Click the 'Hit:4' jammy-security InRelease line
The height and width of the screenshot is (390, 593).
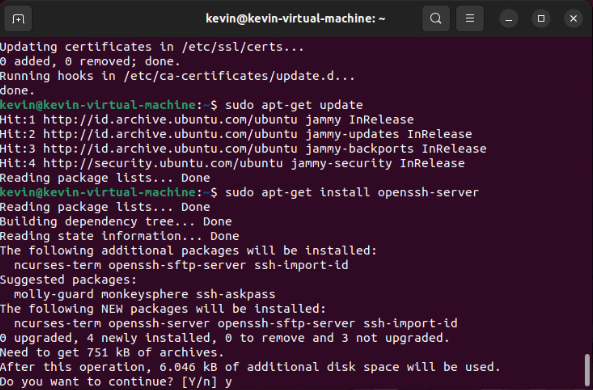click(232, 163)
